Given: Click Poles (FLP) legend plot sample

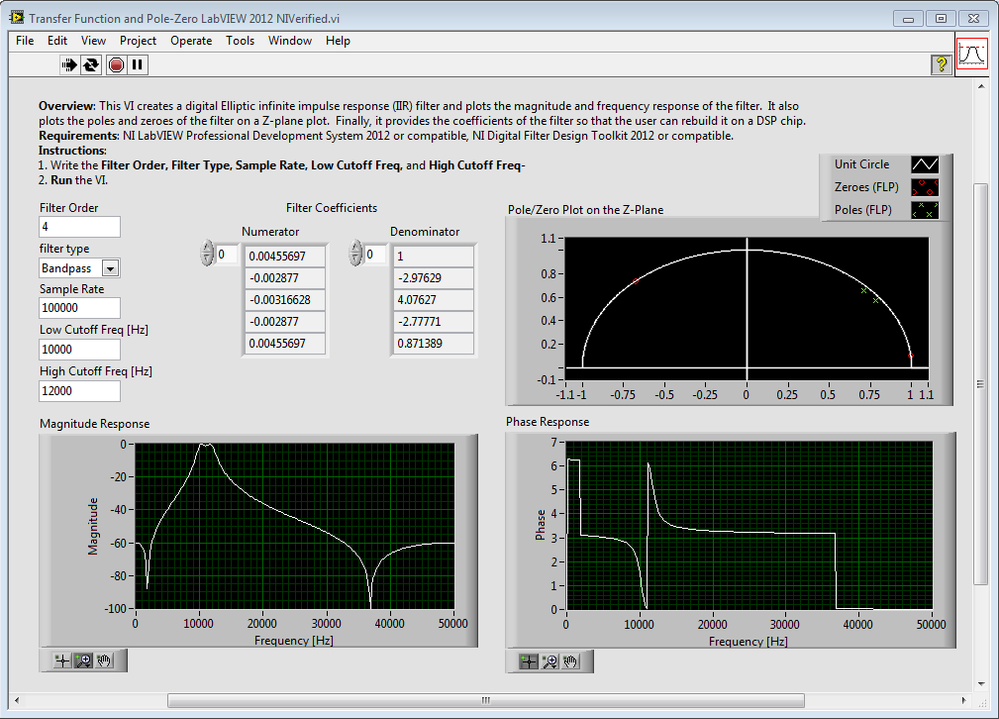Looking at the screenshot, I should pos(924,210).
